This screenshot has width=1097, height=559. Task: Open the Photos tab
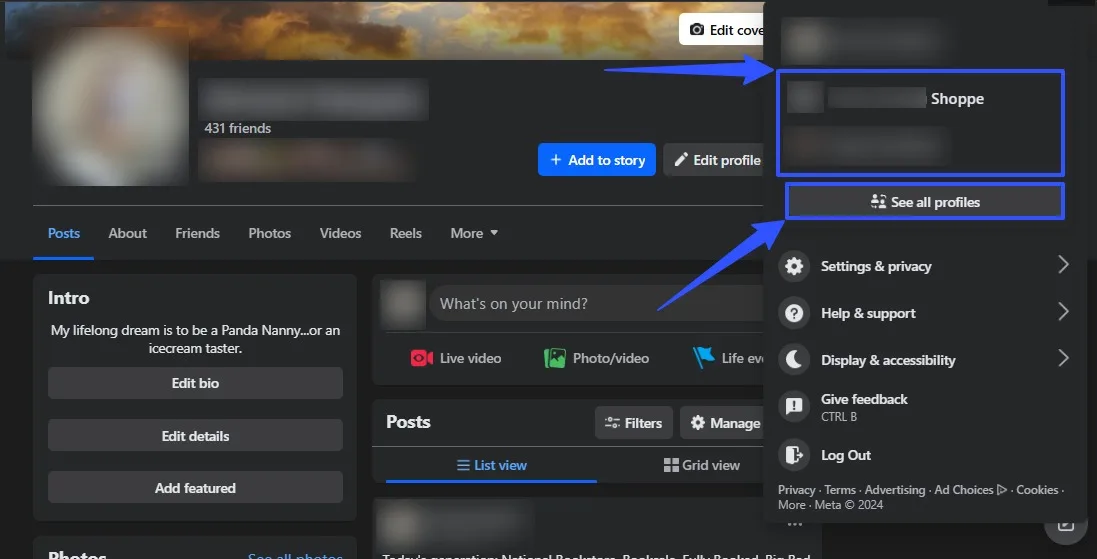(270, 233)
